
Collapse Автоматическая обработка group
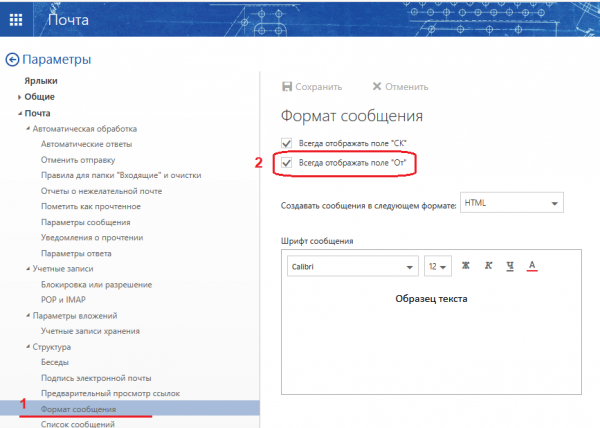28,129
